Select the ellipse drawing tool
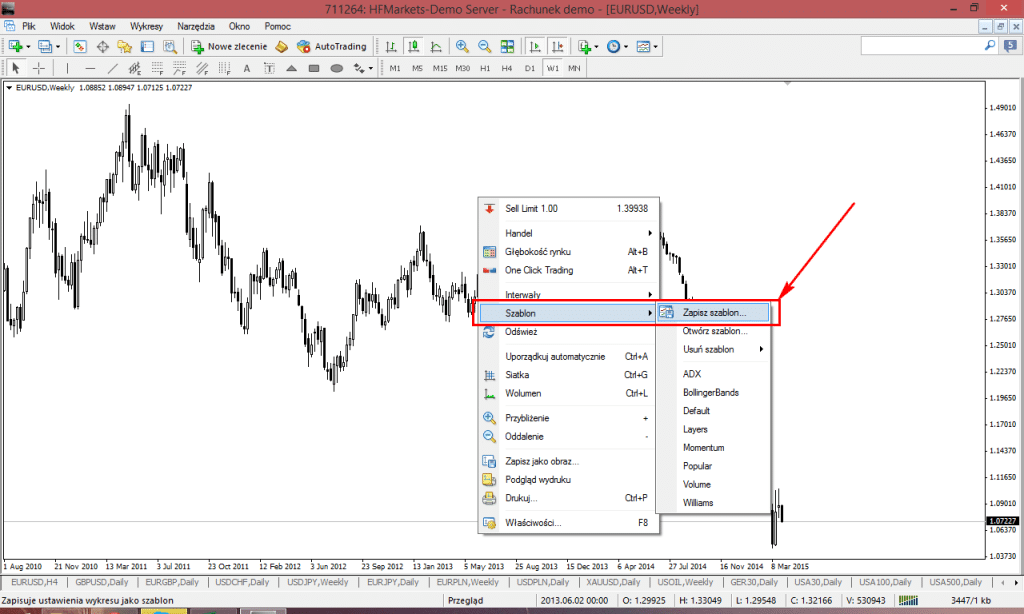Viewport: 1024px width, 614px height. (x=337, y=68)
